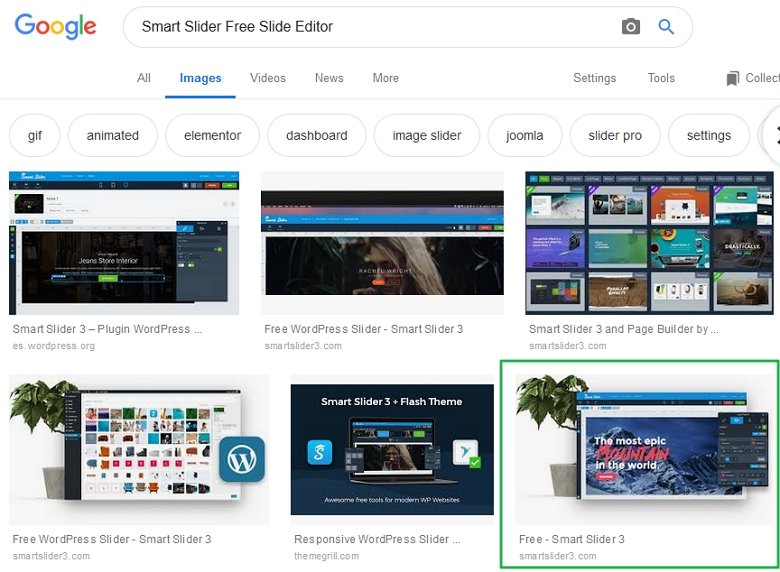Screen dimensions: 780x572
Task: Click the magnifying glass search button
Action: coord(666,26)
